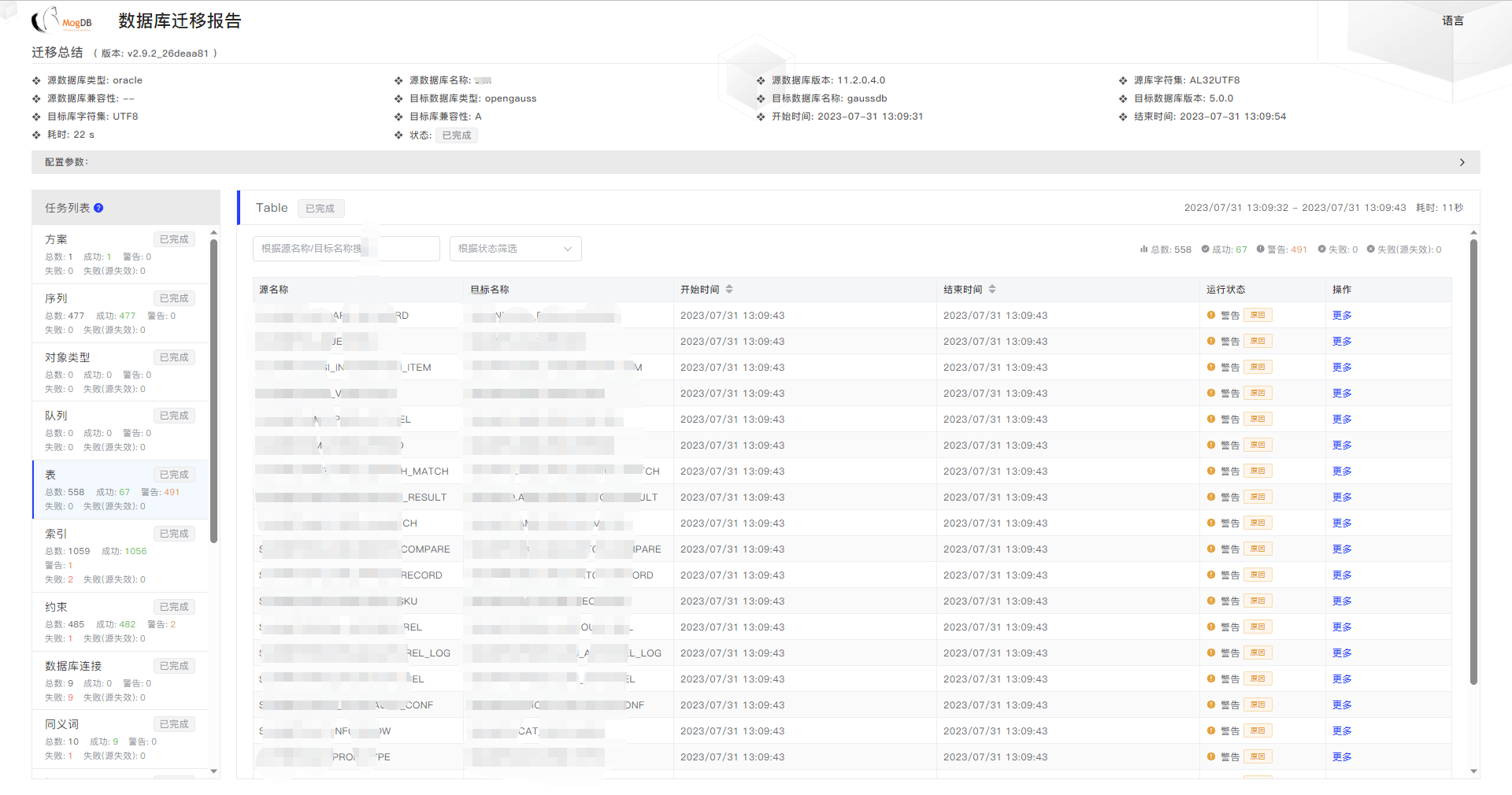
Task: Show the 原因 tag for the REL_LOG row
Action: [1258, 653]
